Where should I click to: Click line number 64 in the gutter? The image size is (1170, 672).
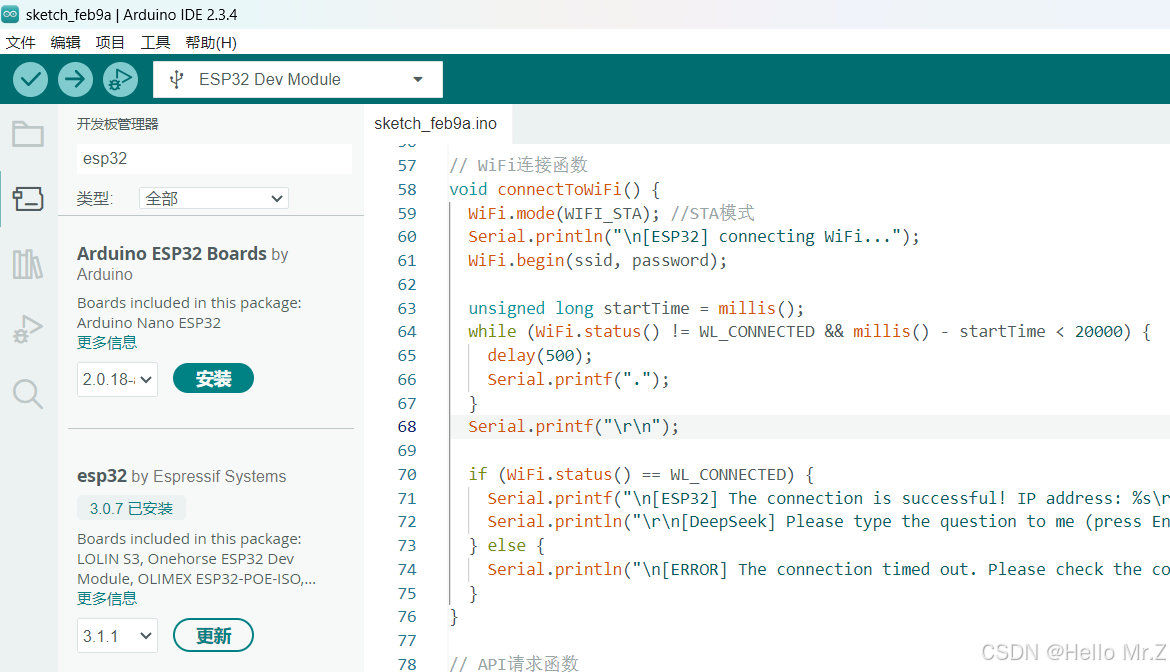(407, 332)
